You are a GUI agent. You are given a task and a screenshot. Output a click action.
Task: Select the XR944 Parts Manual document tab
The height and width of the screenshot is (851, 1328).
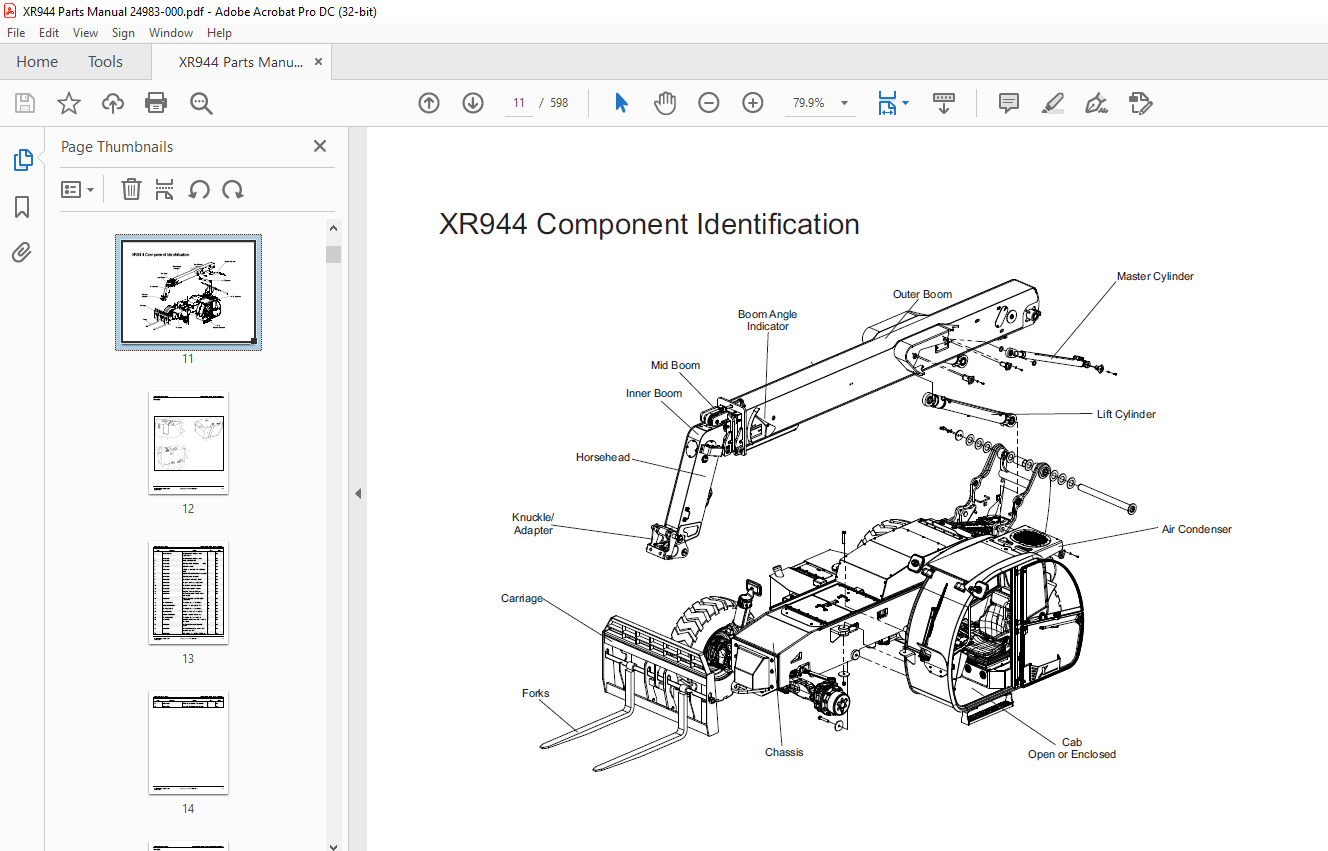point(240,62)
